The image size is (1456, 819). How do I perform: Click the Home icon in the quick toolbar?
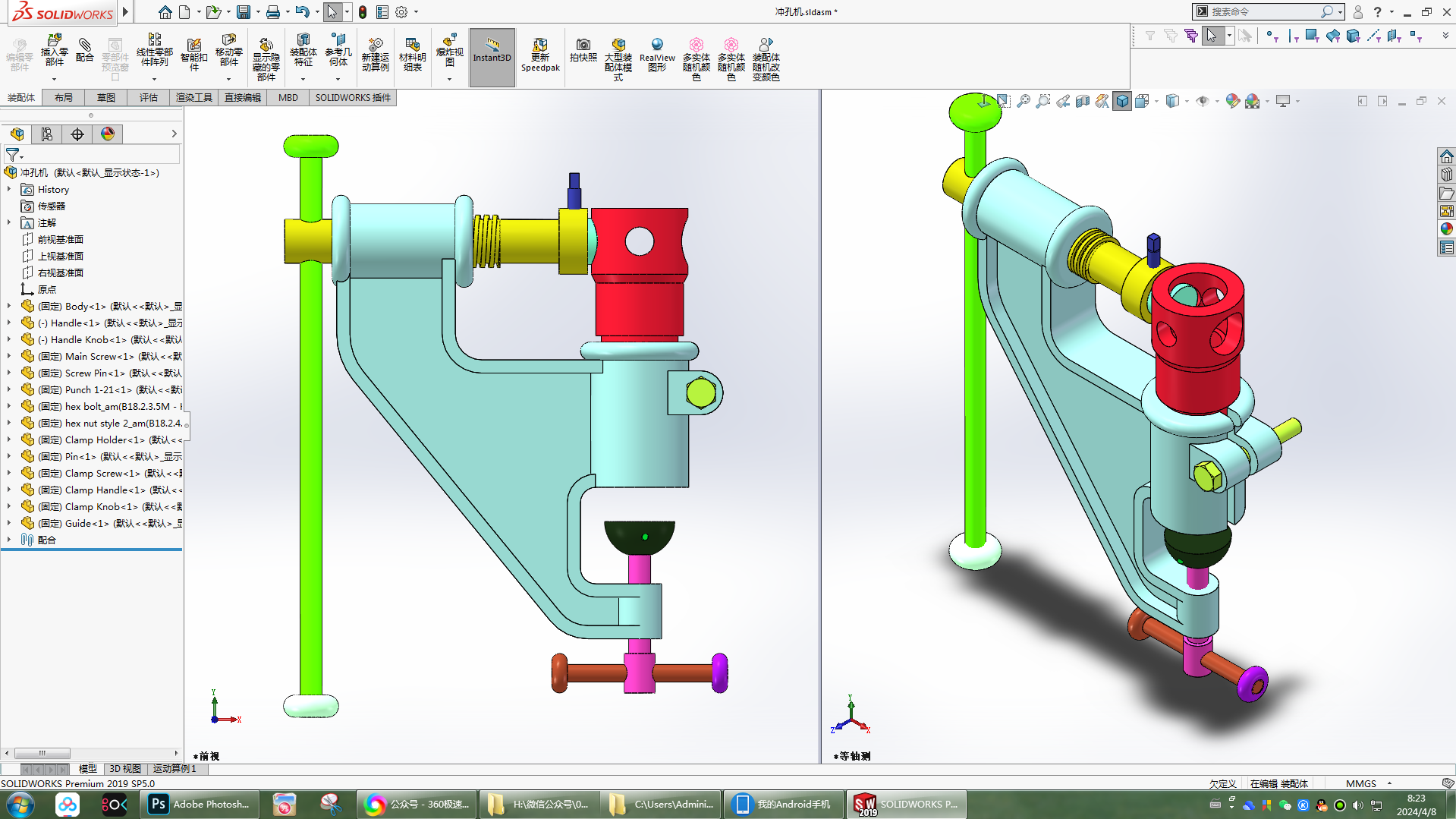click(x=165, y=12)
